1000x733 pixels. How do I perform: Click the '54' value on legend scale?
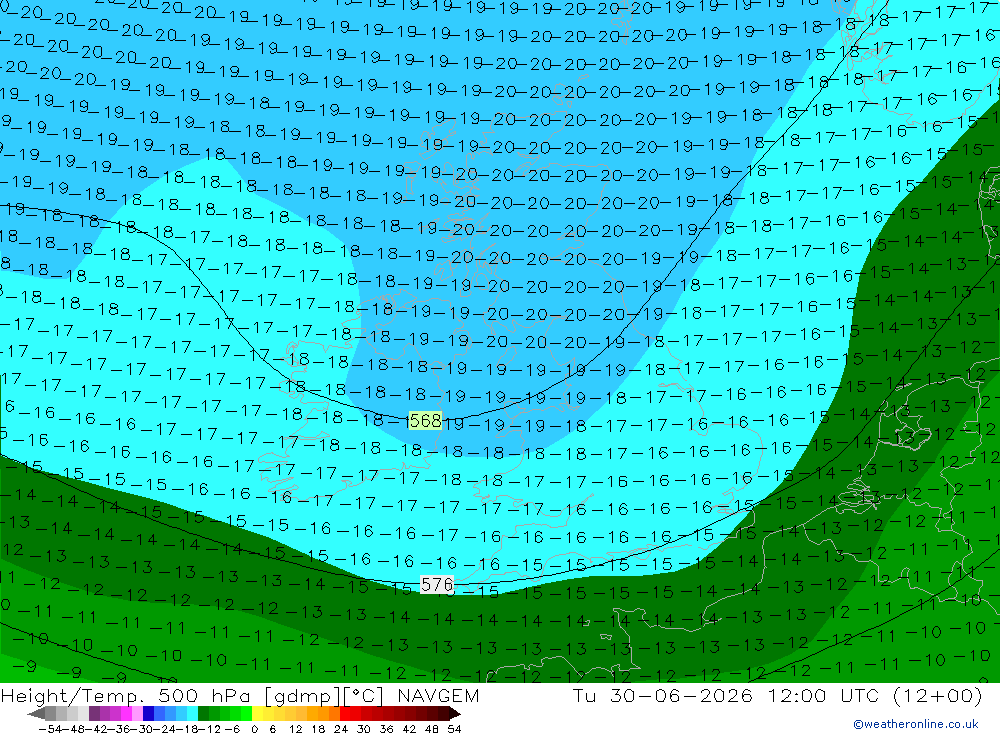coord(454,729)
